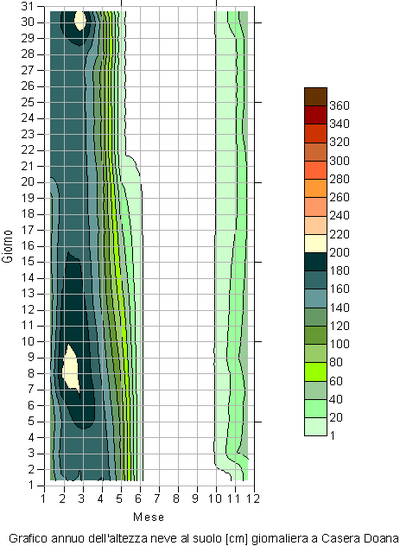Click the darkest teal legend swatch between 180 and 200
This screenshot has width=400, height=546.
[x=315, y=262]
